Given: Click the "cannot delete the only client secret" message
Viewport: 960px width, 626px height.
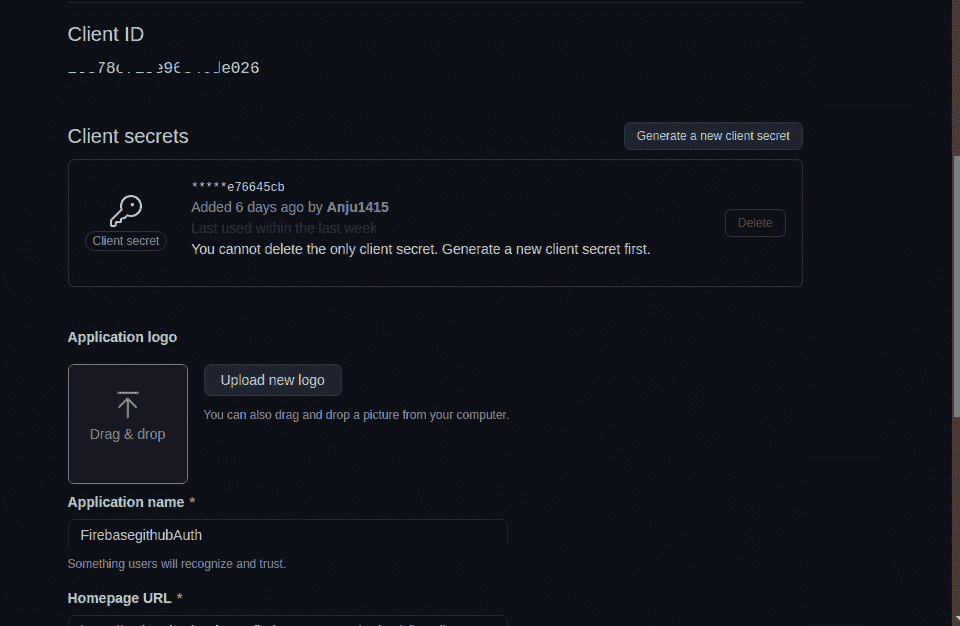Looking at the screenshot, I should (420, 249).
